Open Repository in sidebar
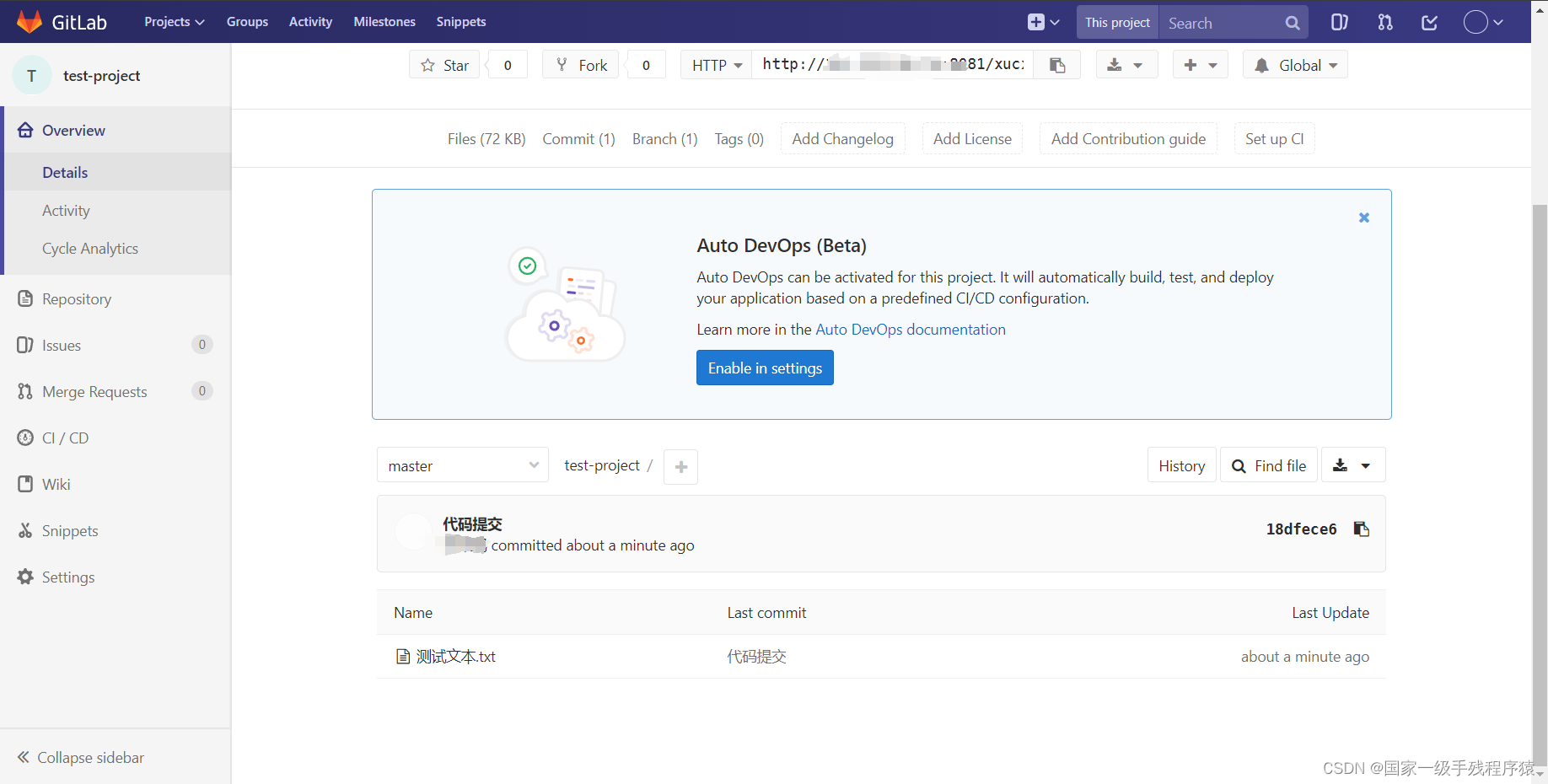 (116, 298)
